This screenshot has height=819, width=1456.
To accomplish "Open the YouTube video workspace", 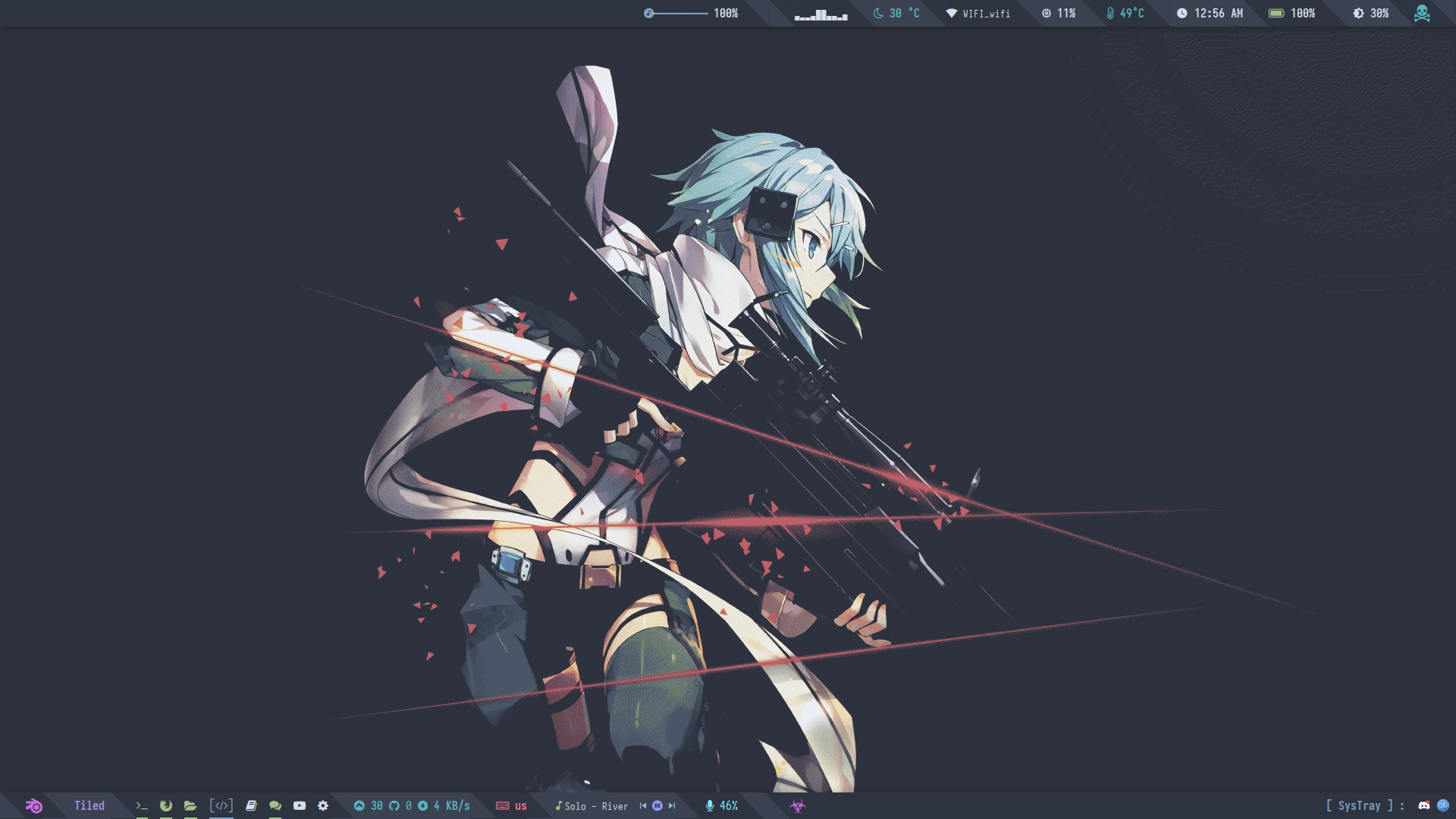I will point(300,806).
